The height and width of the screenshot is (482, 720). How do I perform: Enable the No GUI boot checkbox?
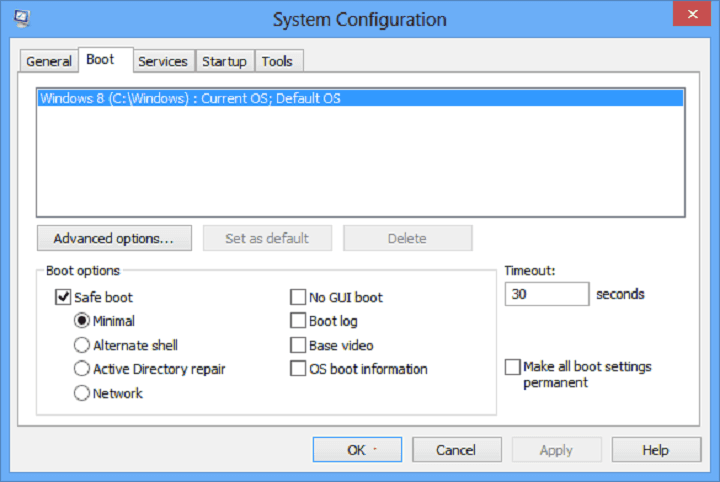pos(298,297)
